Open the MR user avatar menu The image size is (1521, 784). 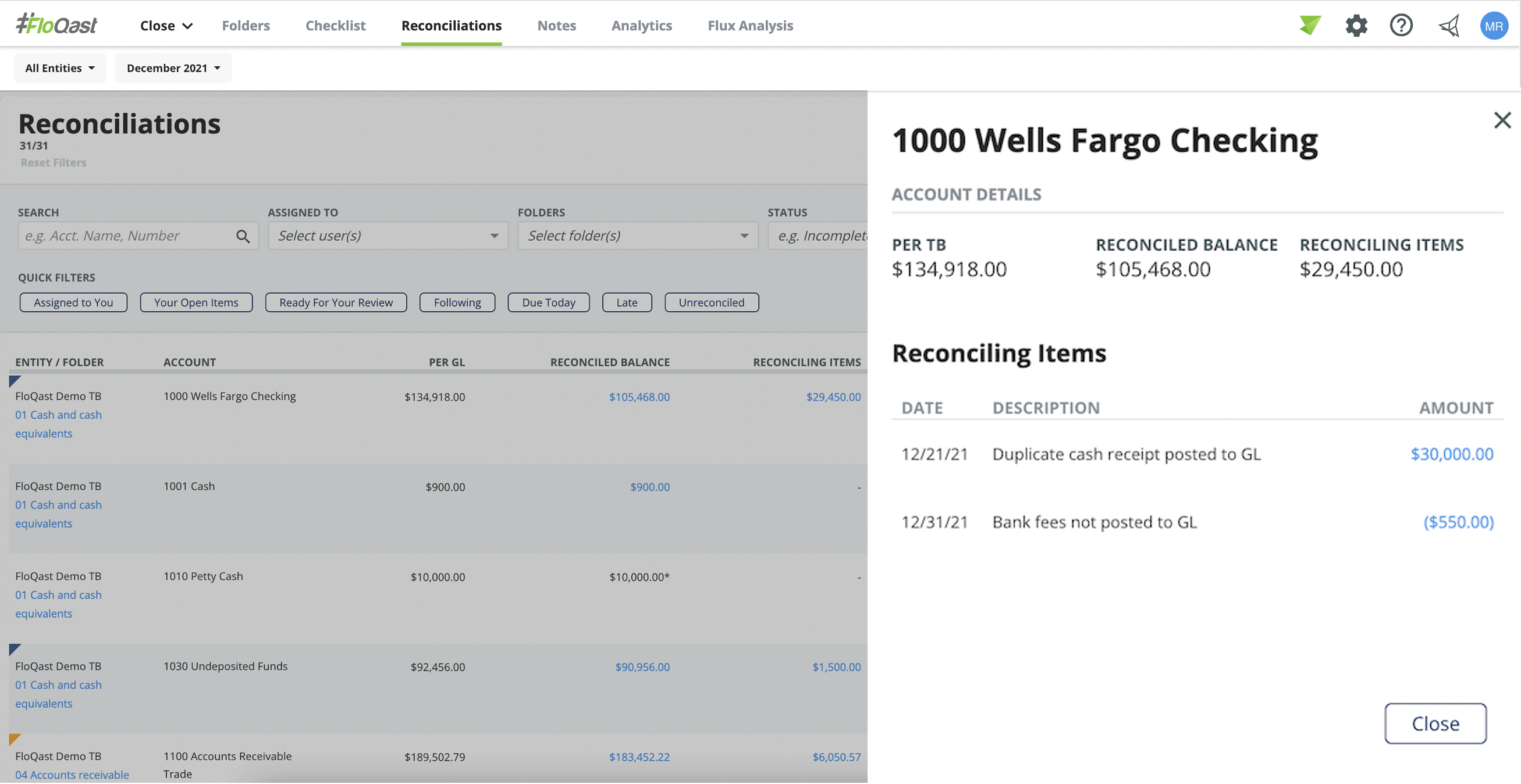[x=1492, y=26]
